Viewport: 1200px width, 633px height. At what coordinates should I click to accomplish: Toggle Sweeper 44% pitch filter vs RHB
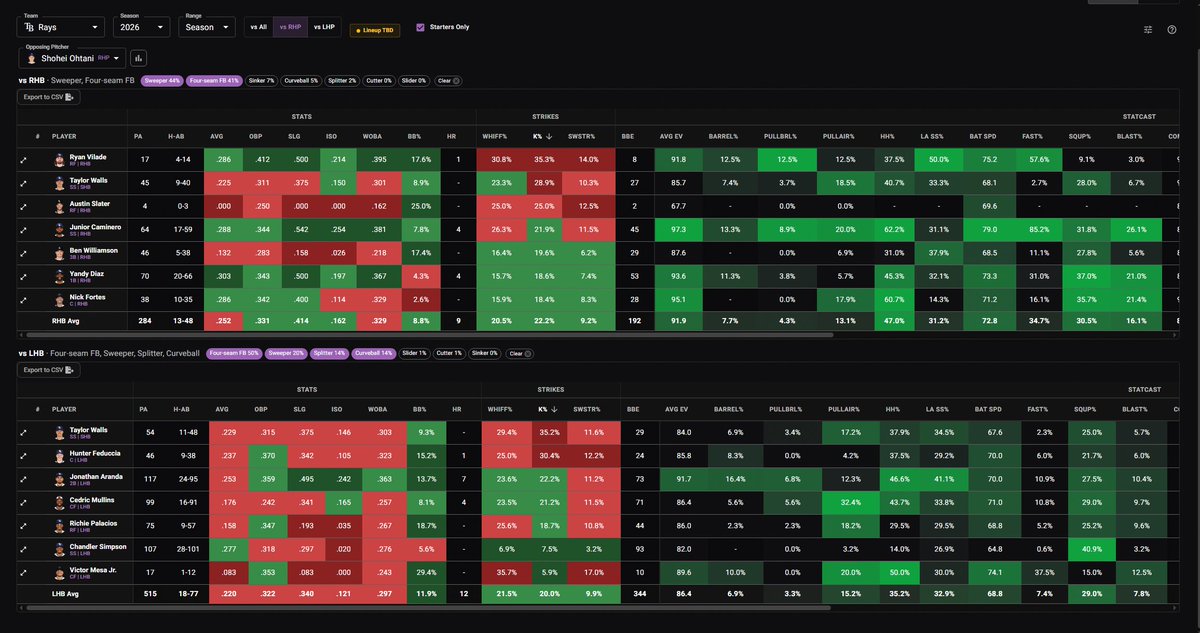pos(162,80)
